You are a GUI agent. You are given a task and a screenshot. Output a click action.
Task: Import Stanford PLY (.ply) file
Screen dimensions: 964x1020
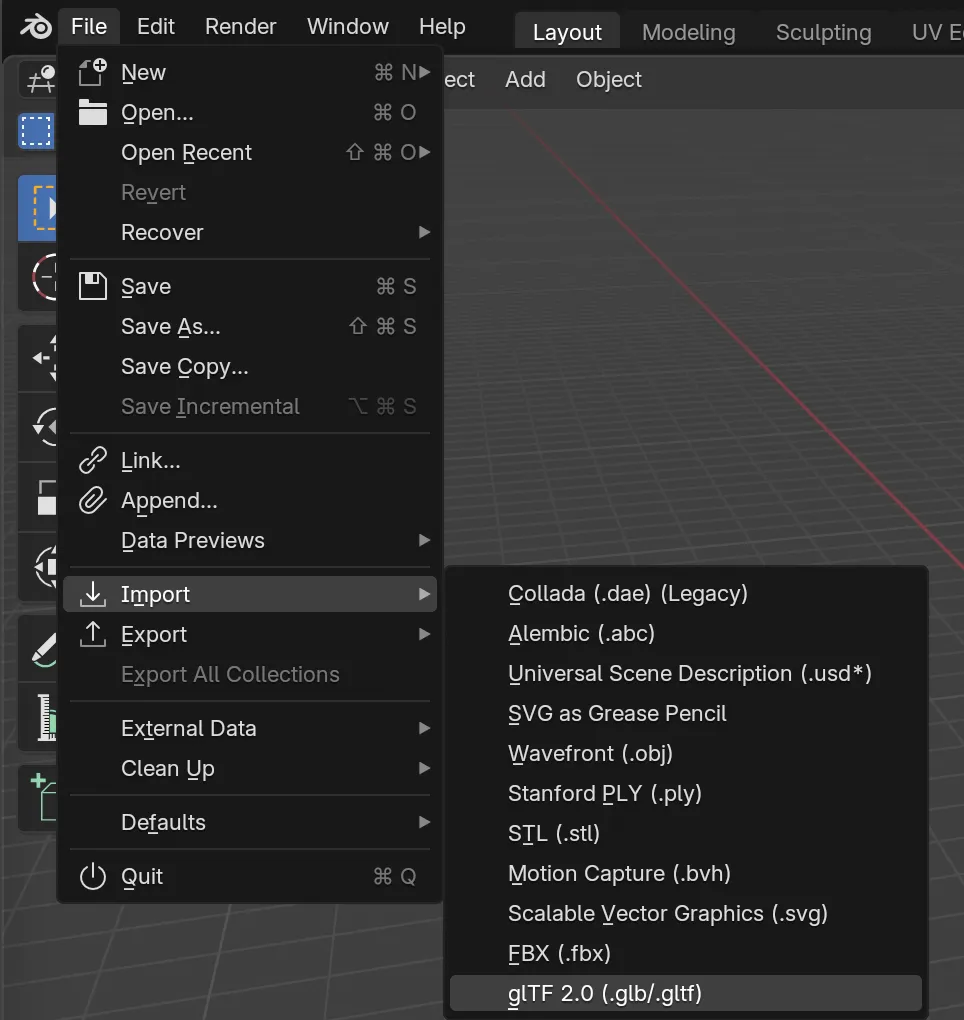coord(686,793)
